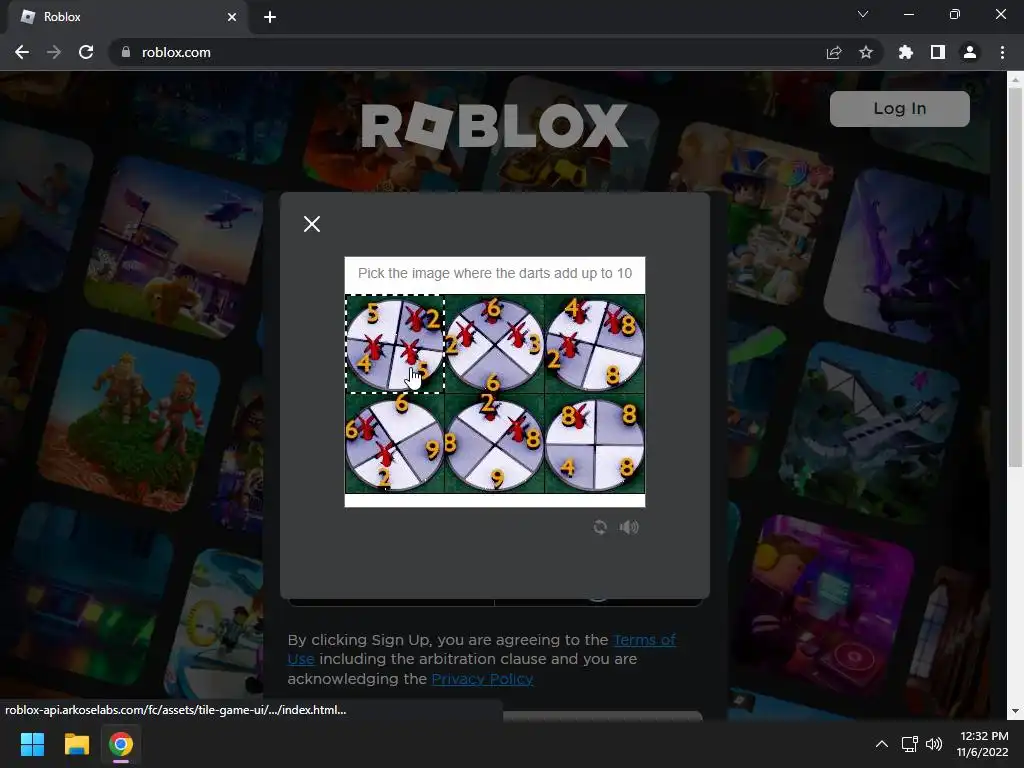Pick the dartboard with four 8s and 4
The width and height of the screenshot is (1024, 768).
(594, 443)
